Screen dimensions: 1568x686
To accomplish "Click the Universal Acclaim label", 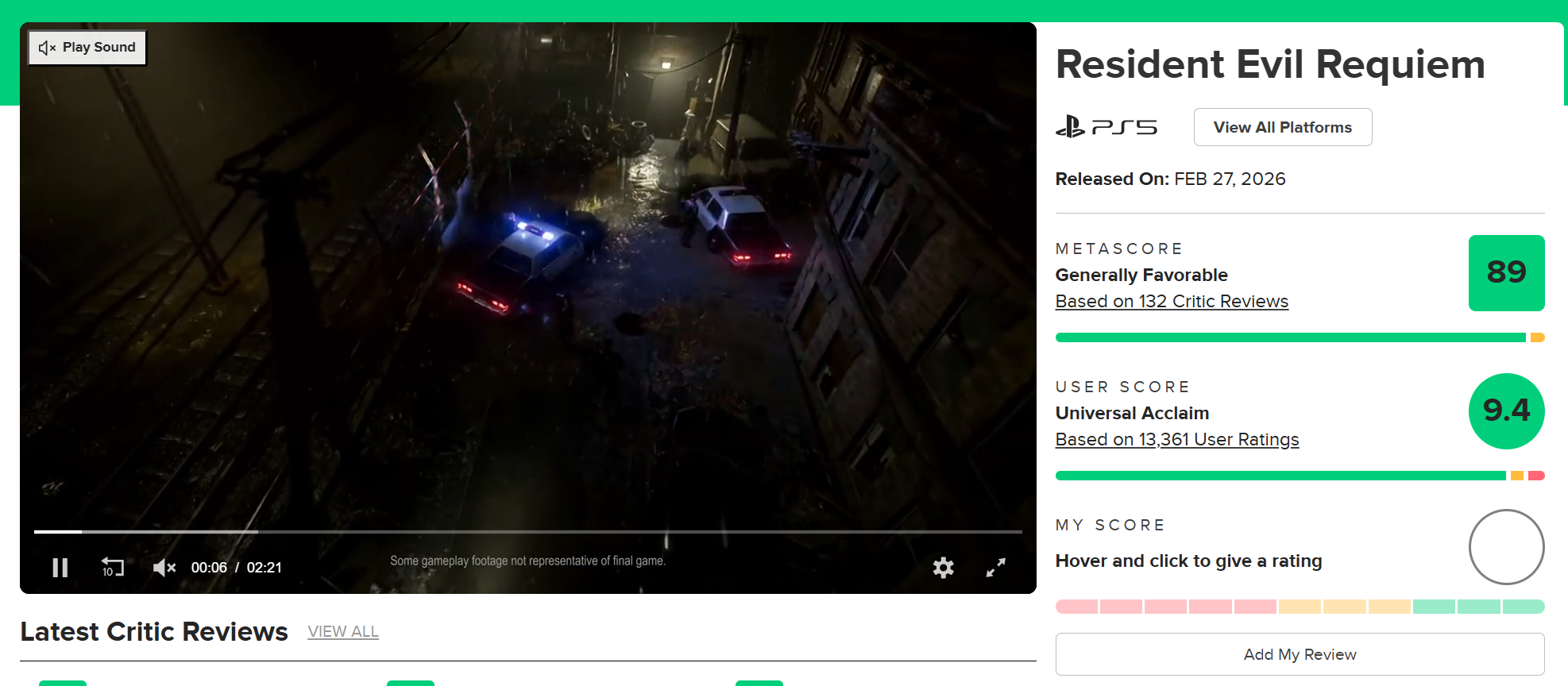I will [x=1132, y=414].
